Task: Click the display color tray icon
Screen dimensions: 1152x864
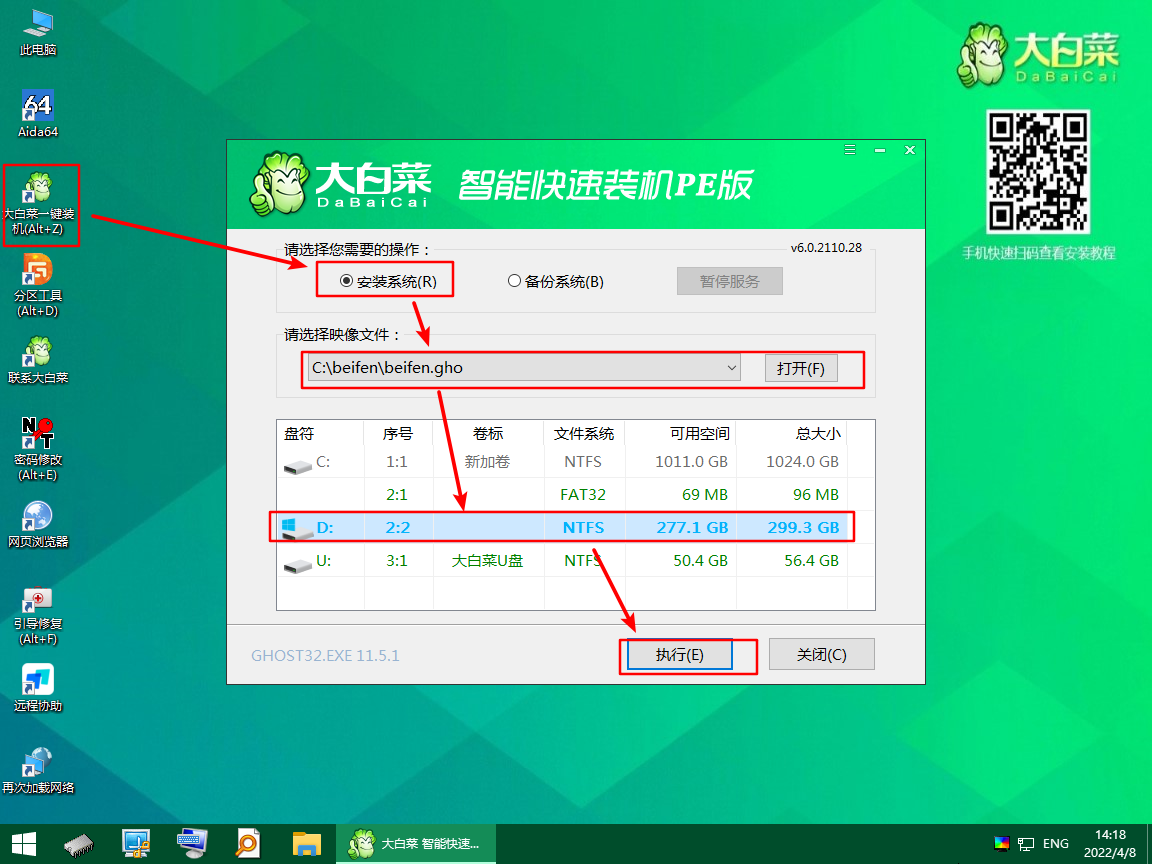Action: point(1001,843)
